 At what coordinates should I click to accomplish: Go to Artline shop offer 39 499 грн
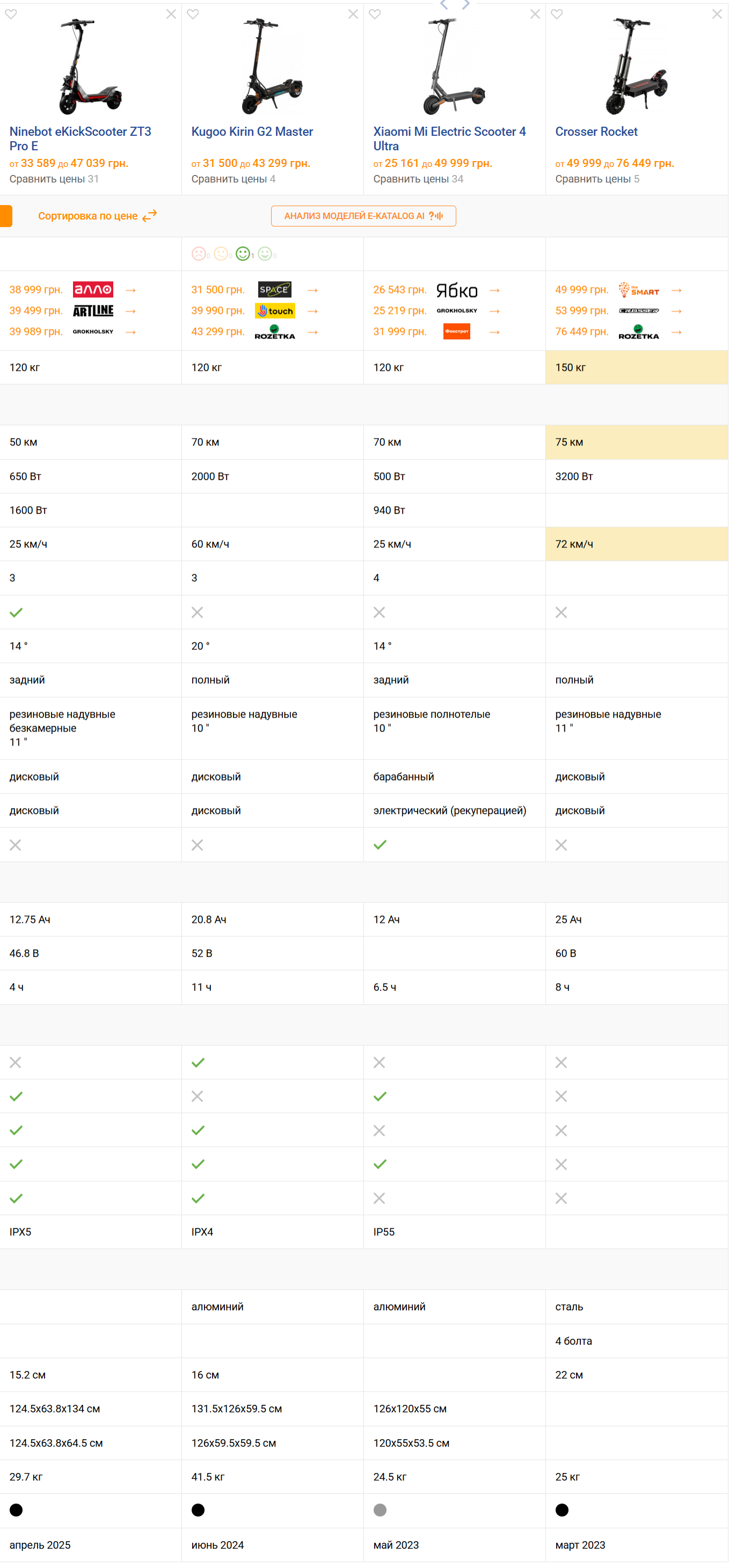[x=92, y=311]
